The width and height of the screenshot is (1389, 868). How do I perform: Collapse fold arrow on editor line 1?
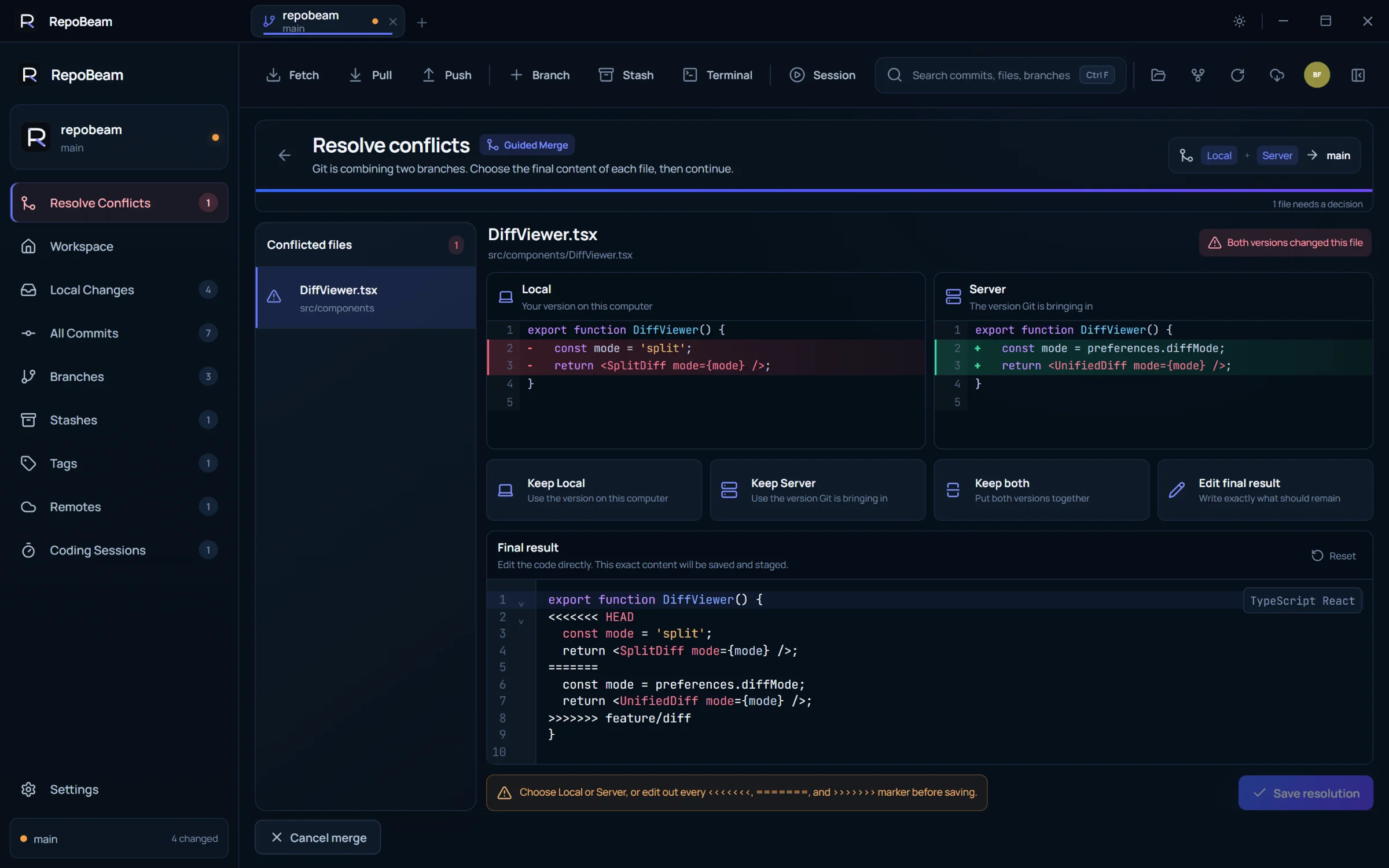521,604
